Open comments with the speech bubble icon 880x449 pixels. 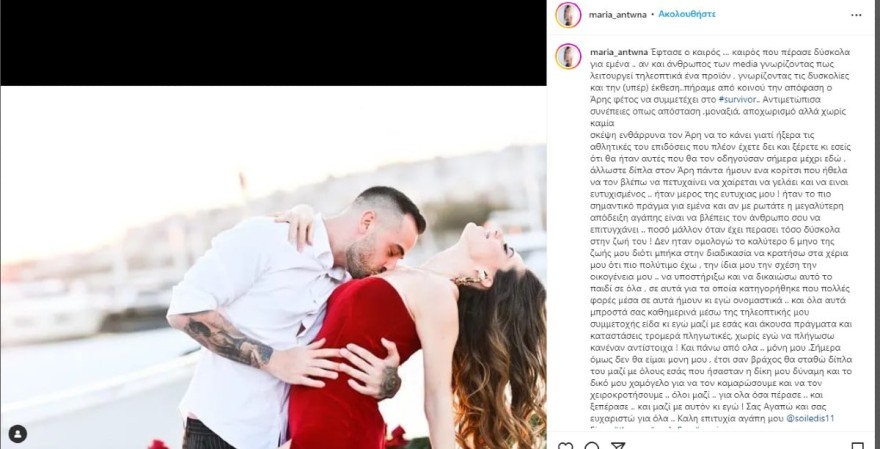(x=592, y=446)
